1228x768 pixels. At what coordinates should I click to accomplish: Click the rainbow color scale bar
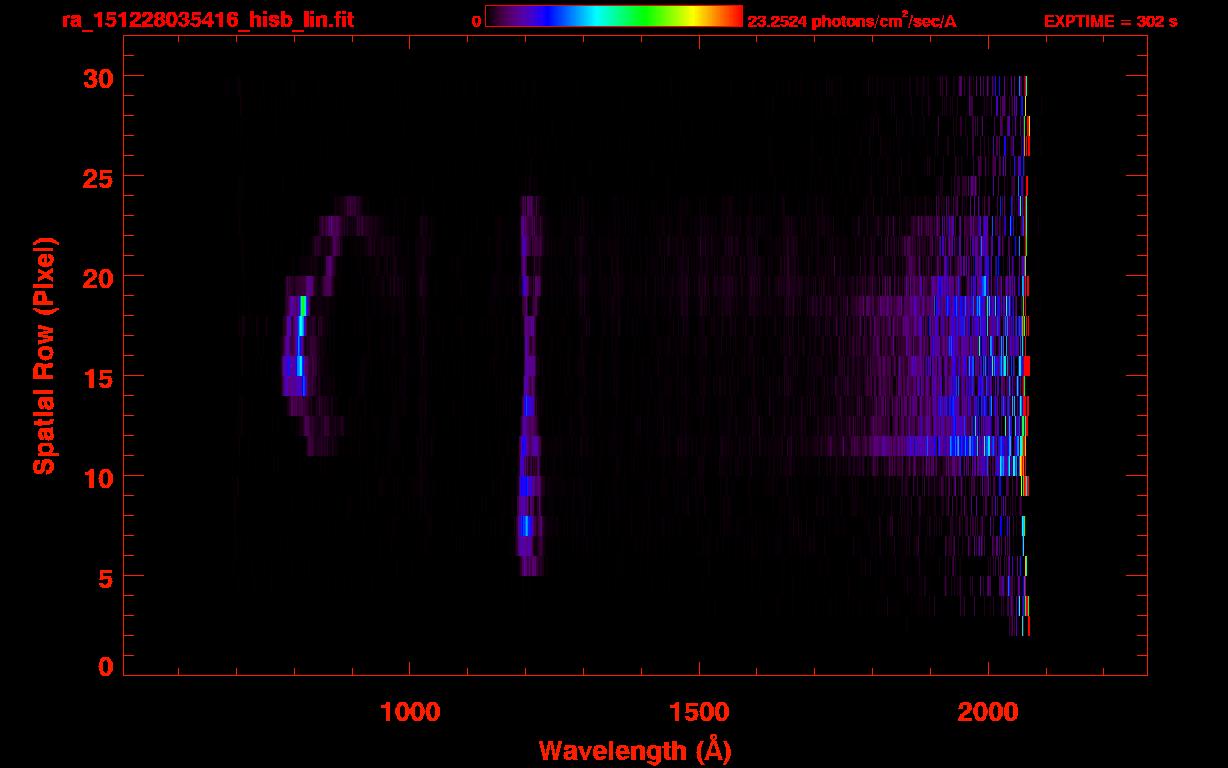pyautogui.click(x=614, y=16)
